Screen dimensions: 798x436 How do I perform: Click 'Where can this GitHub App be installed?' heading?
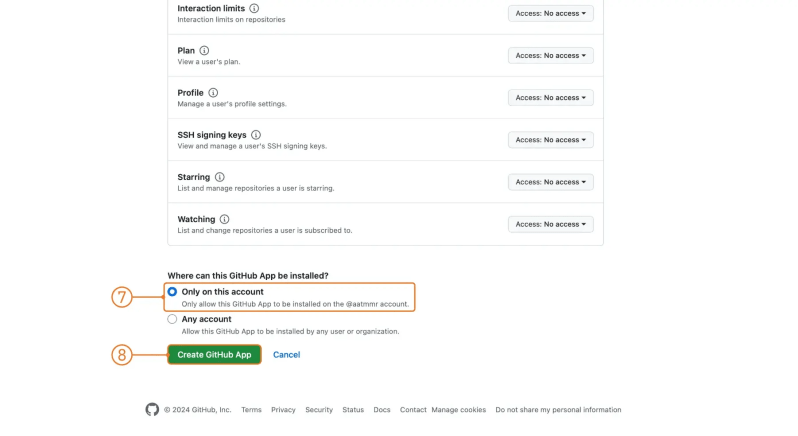click(x=248, y=276)
